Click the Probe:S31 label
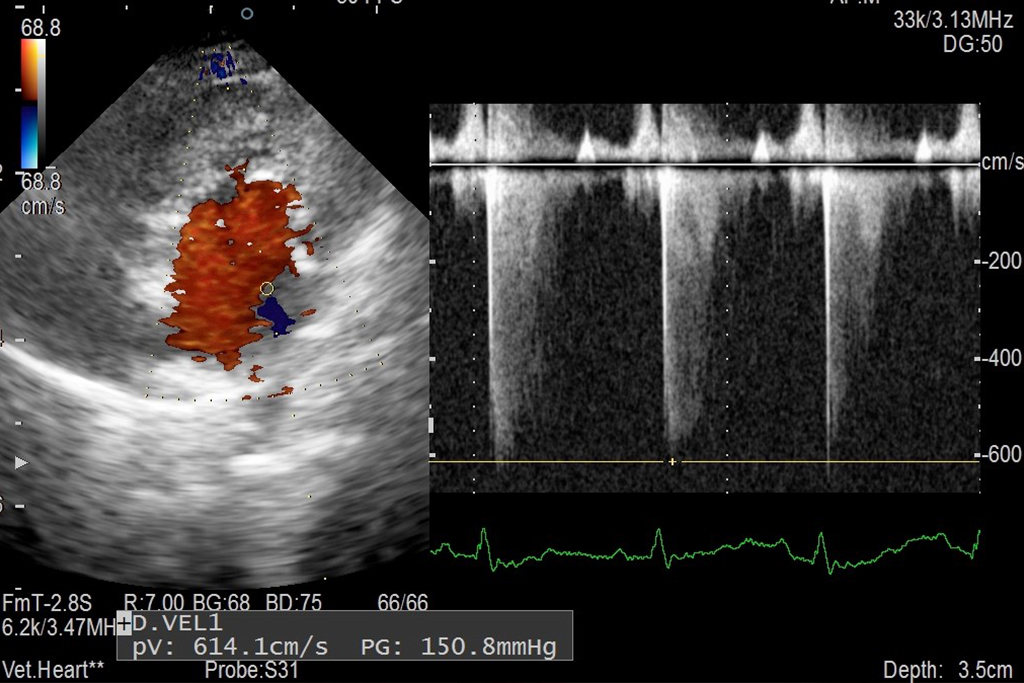 241,669
